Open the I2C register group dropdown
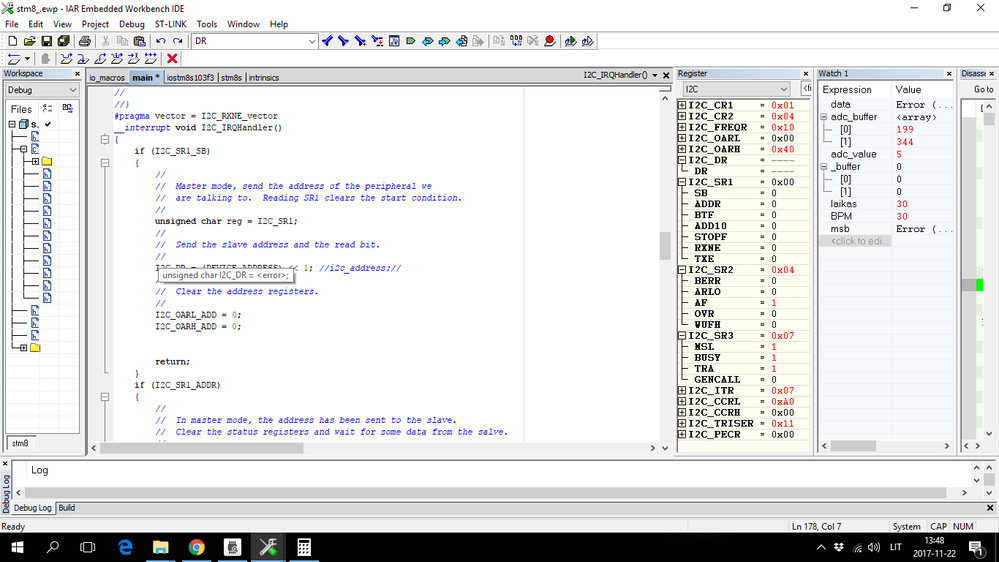 coord(737,89)
